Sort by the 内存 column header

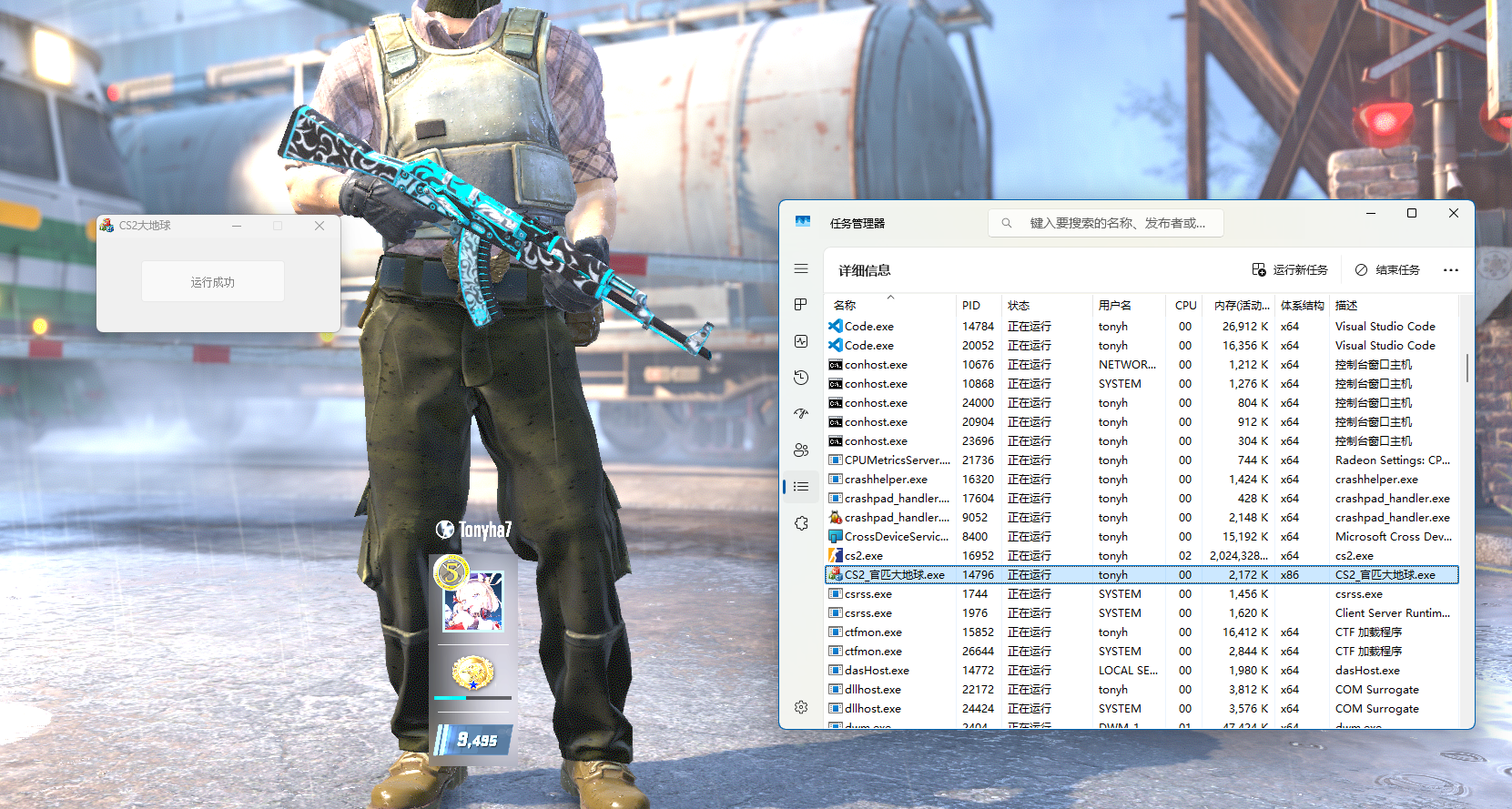(1238, 305)
